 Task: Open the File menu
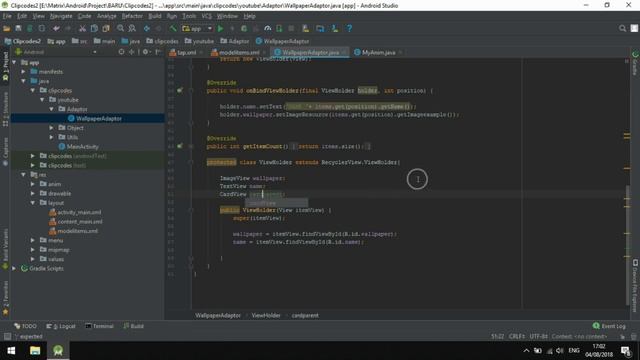(7, 16)
